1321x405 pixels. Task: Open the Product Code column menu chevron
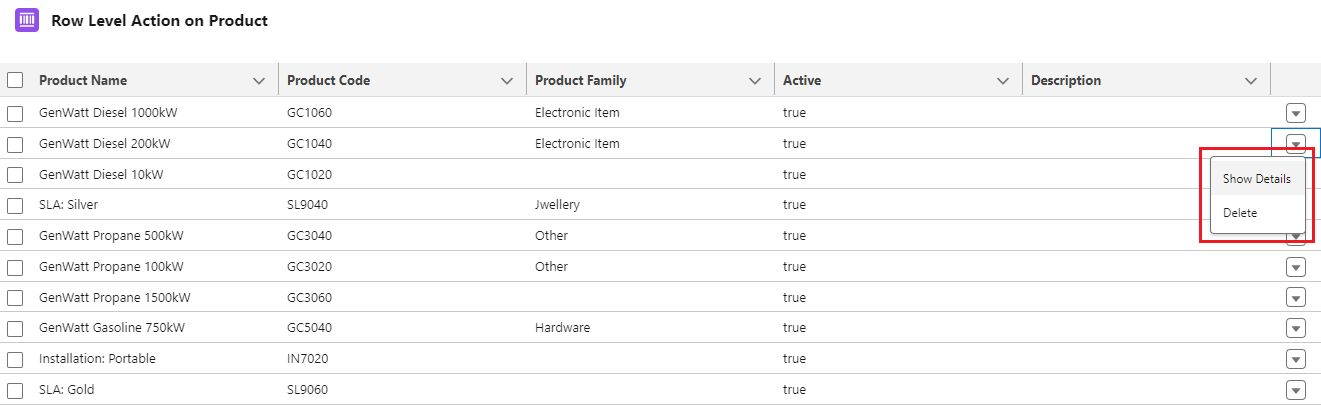point(507,81)
